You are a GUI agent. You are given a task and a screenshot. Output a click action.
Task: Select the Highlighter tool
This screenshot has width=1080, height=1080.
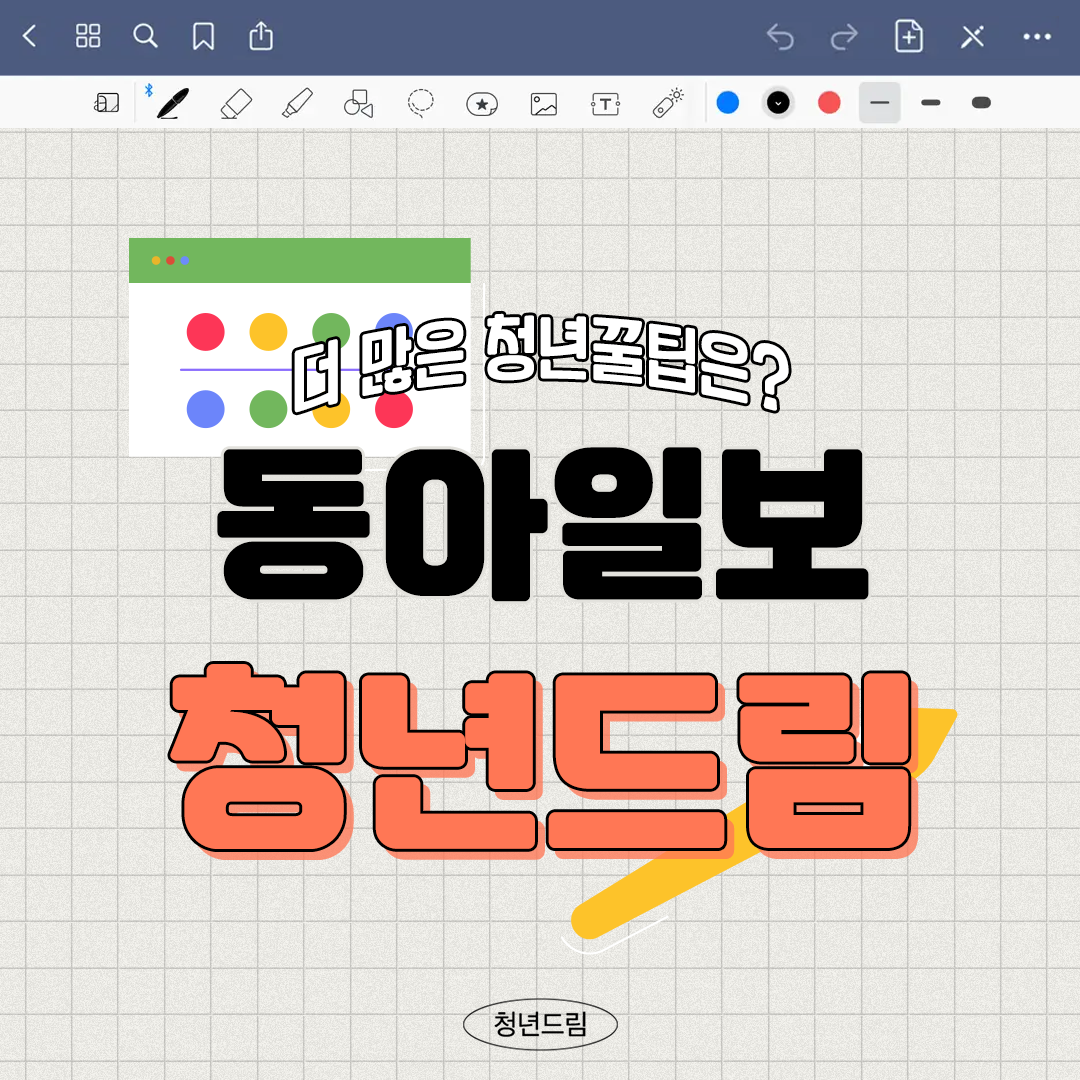coord(297,102)
